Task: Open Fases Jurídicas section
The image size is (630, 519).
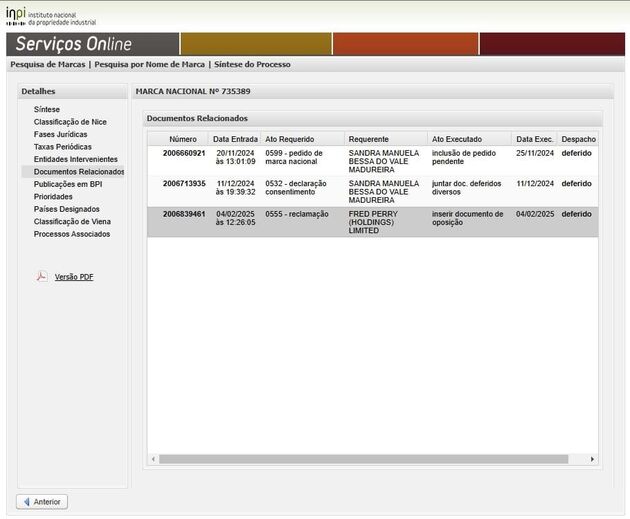Action: click(60, 134)
